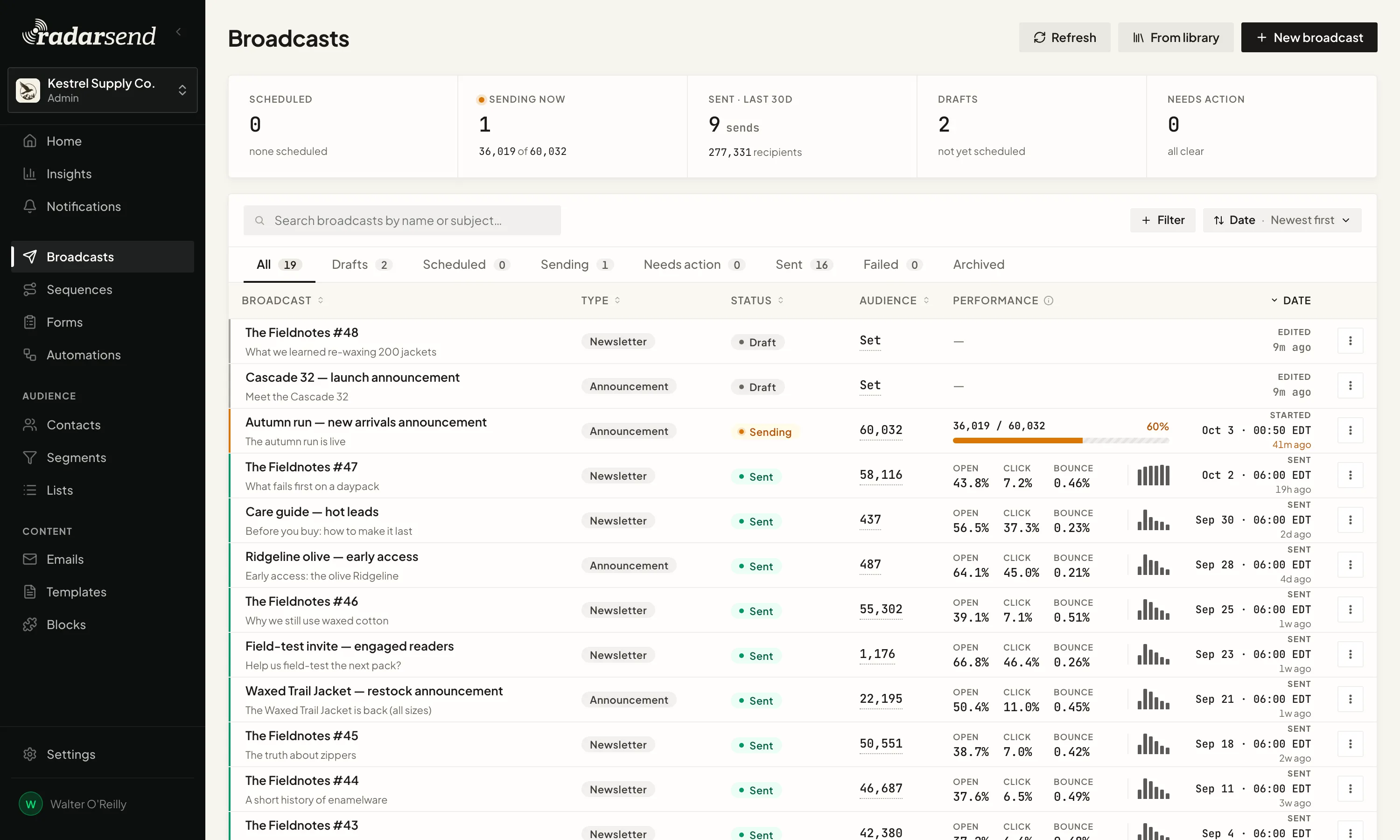This screenshot has width=1400, height=840.
Task: Open the row menu for Cascade 32 launch announcement
Action: point(1350,385)
